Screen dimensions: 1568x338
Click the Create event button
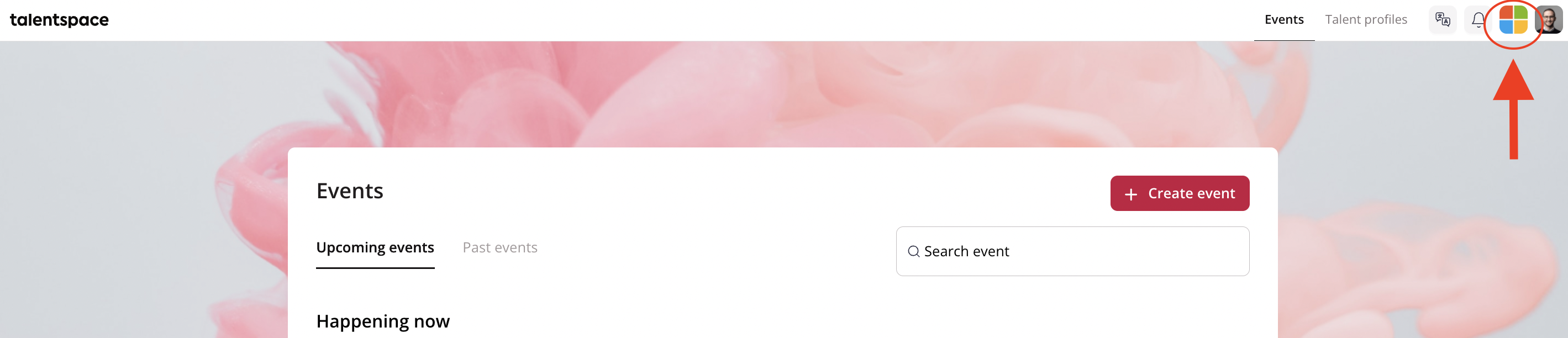point(1180,193)
